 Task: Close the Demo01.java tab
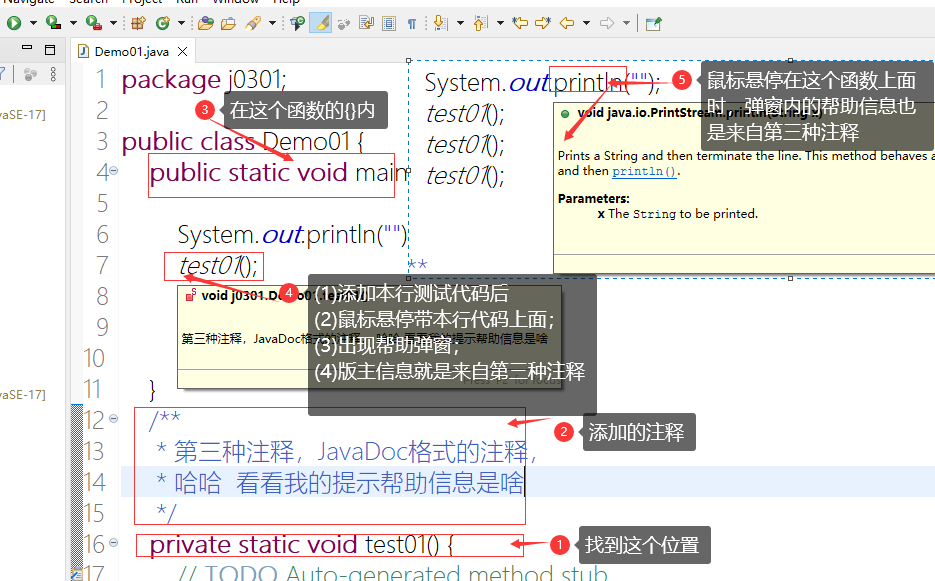point(182,51)
